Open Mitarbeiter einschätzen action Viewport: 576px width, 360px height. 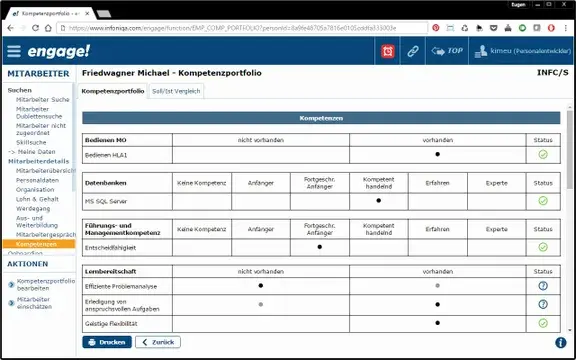pyautogui.click(x=34, y=303)
